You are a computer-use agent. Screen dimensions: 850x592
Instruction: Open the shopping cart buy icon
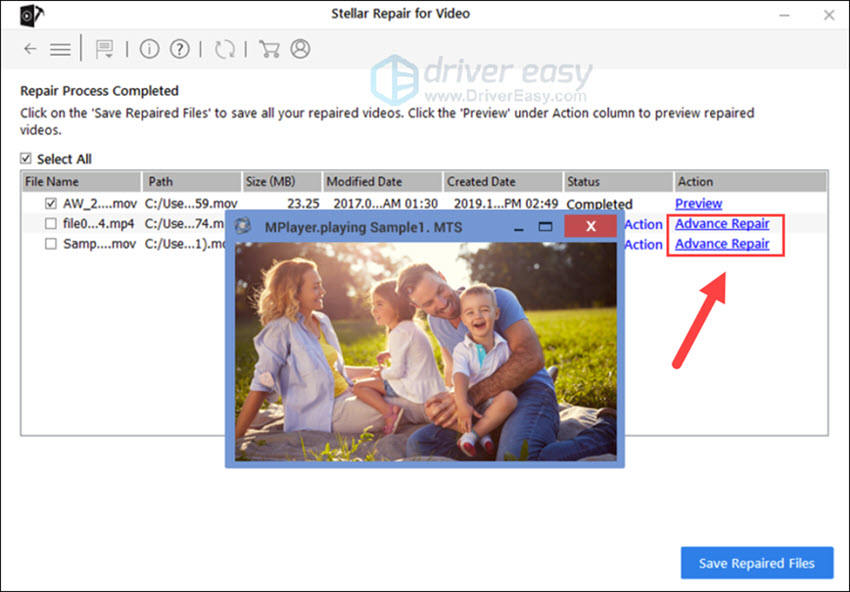pyautogui.click(x=269, y=49)
